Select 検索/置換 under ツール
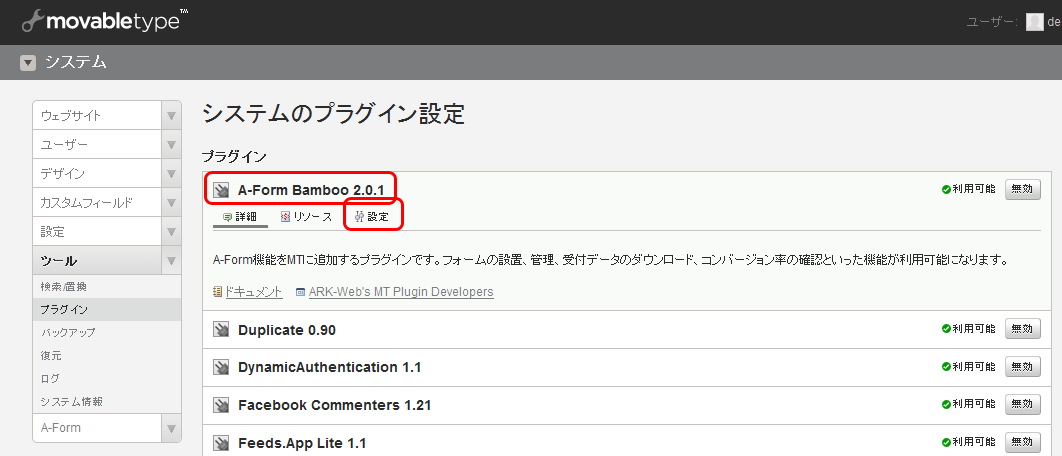 (63, 287)
